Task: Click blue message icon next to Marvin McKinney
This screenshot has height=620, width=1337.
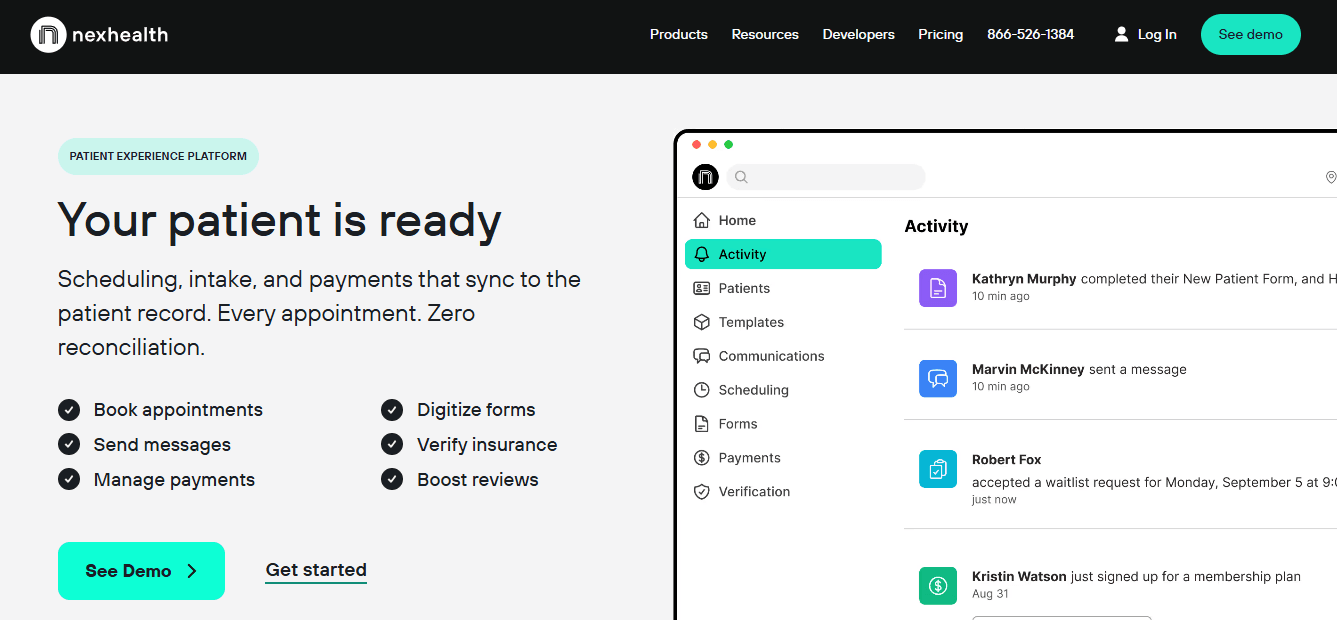Action: [x=938, y=378]
